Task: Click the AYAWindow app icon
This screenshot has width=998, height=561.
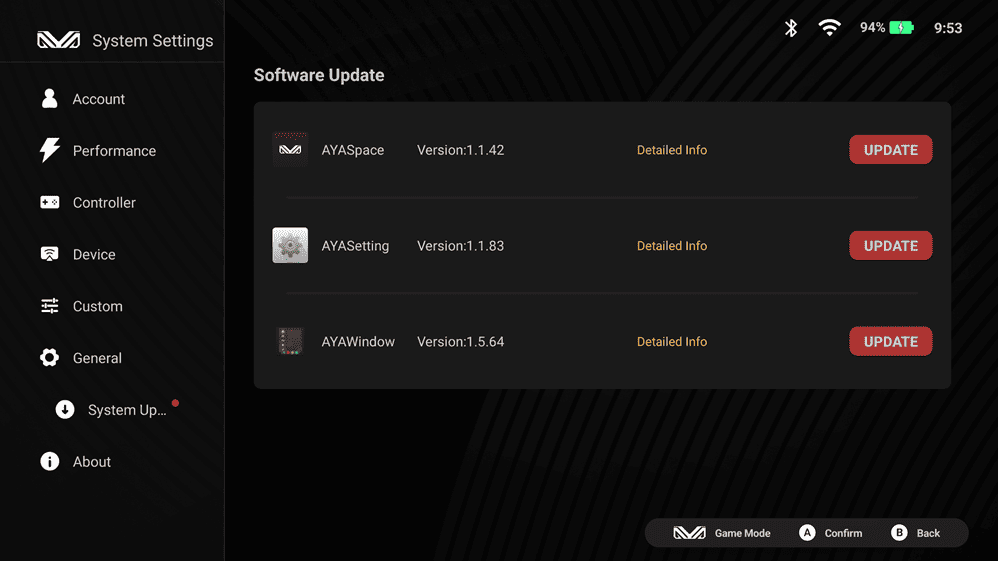Action: (290, 341)
